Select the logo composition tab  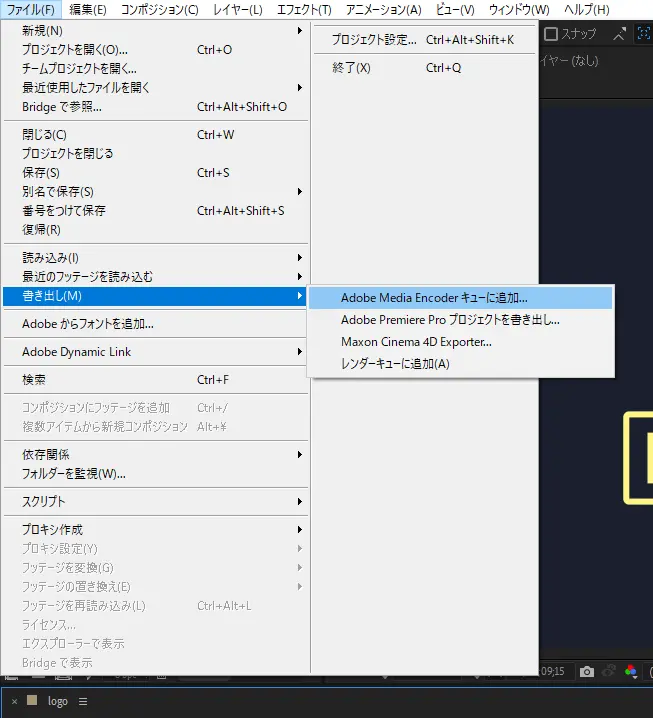click(57, 702)
